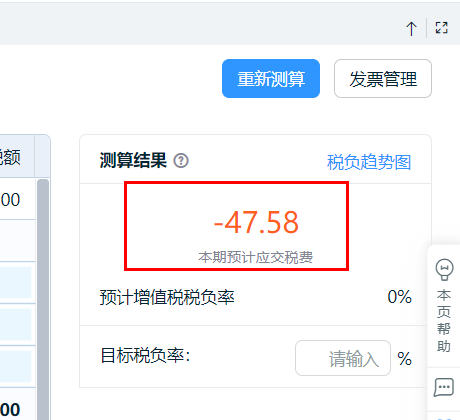Screen dimensions: 460x420
Task: Open the chat message bubble icon
Action: click(444, 387)
